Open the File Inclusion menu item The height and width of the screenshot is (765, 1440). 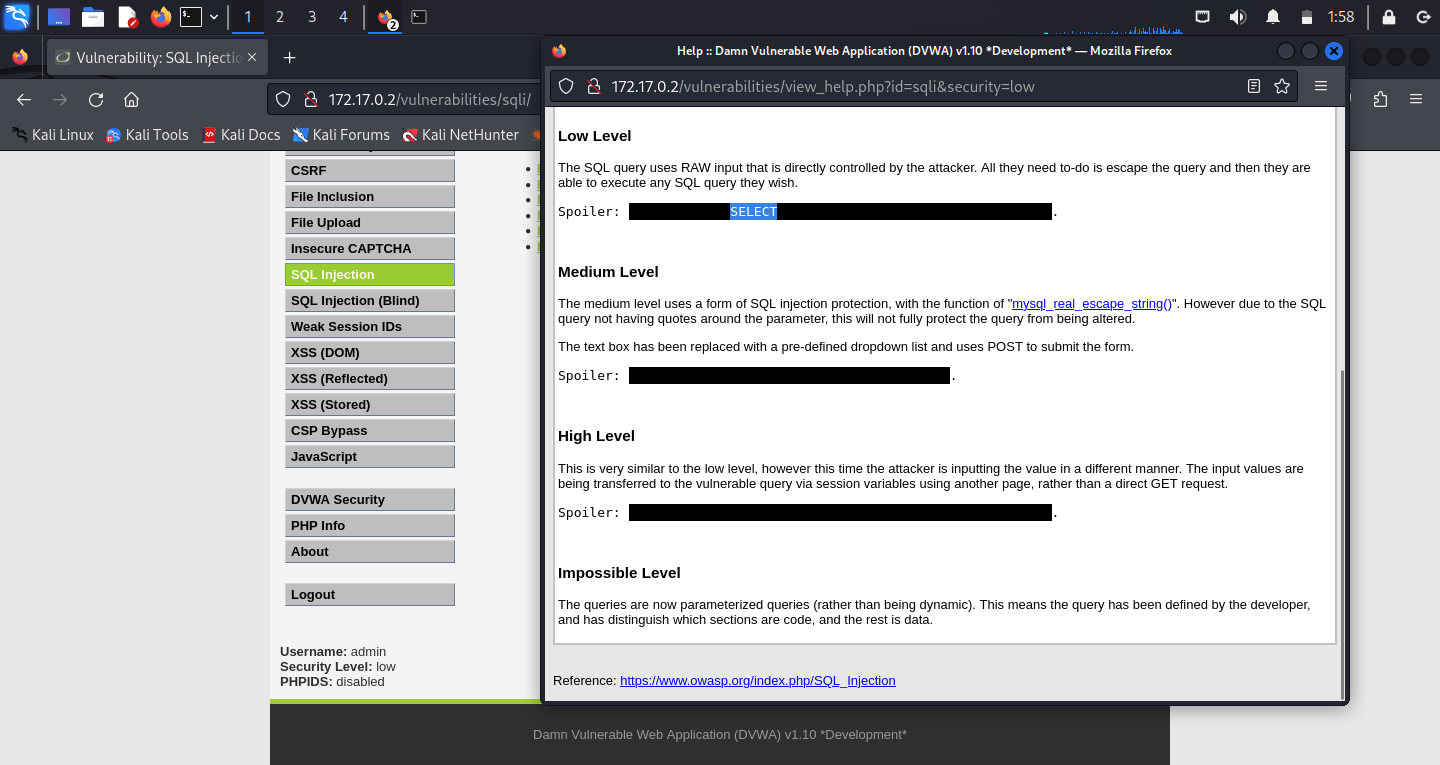point(370,197)
